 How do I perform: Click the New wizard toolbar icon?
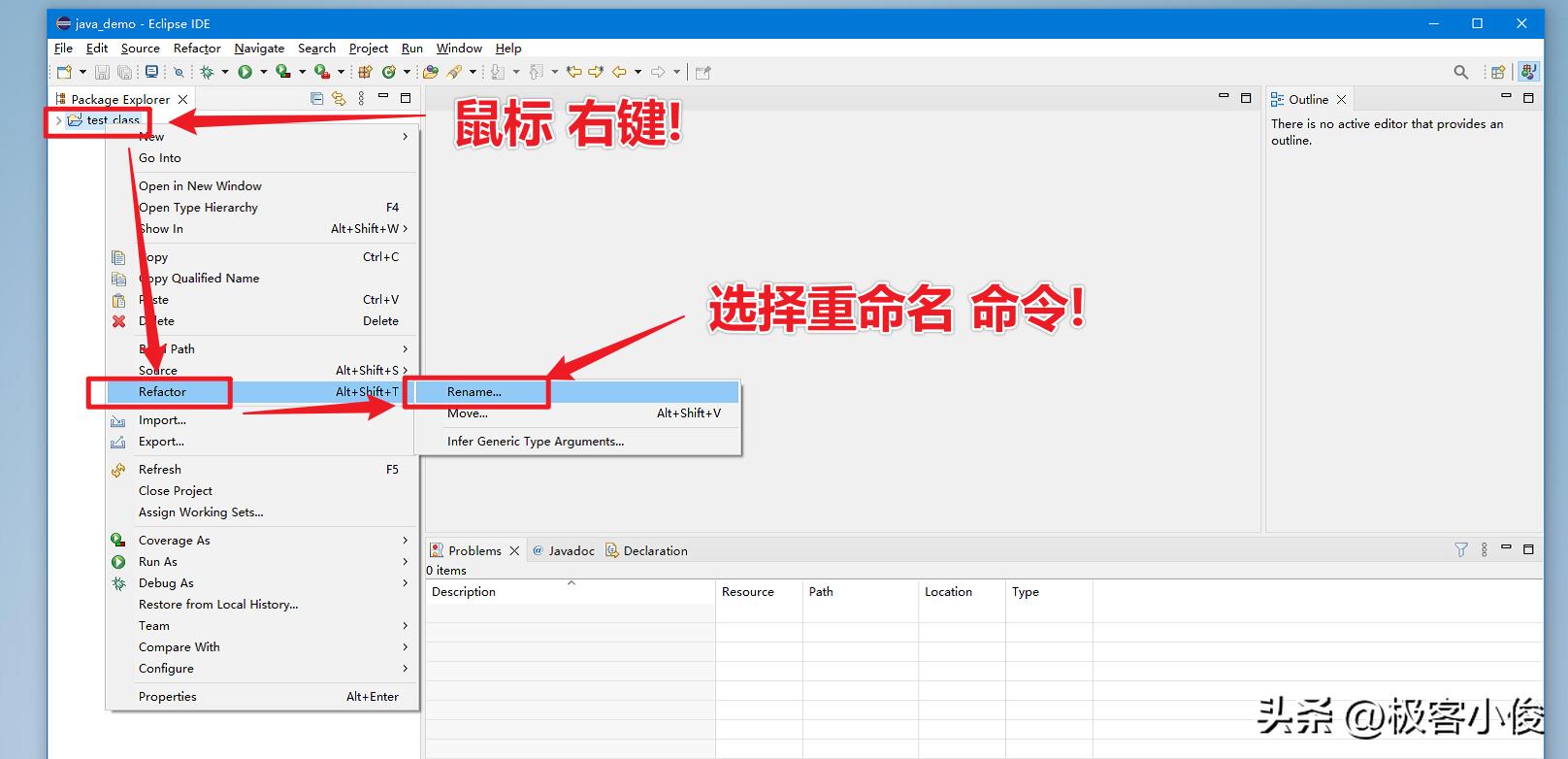coord(64,72)
